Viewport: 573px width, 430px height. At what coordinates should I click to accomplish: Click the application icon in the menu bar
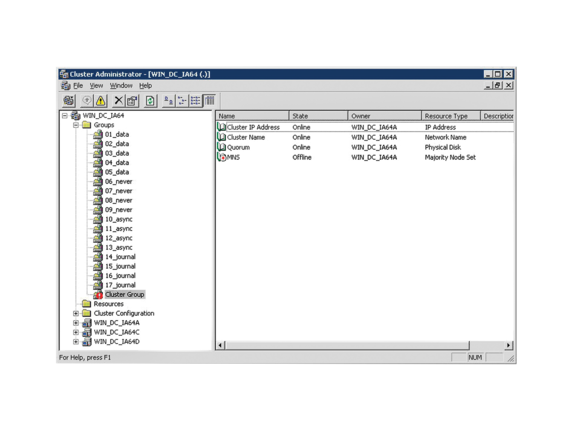pyautogui.click(x=66, y=85)
